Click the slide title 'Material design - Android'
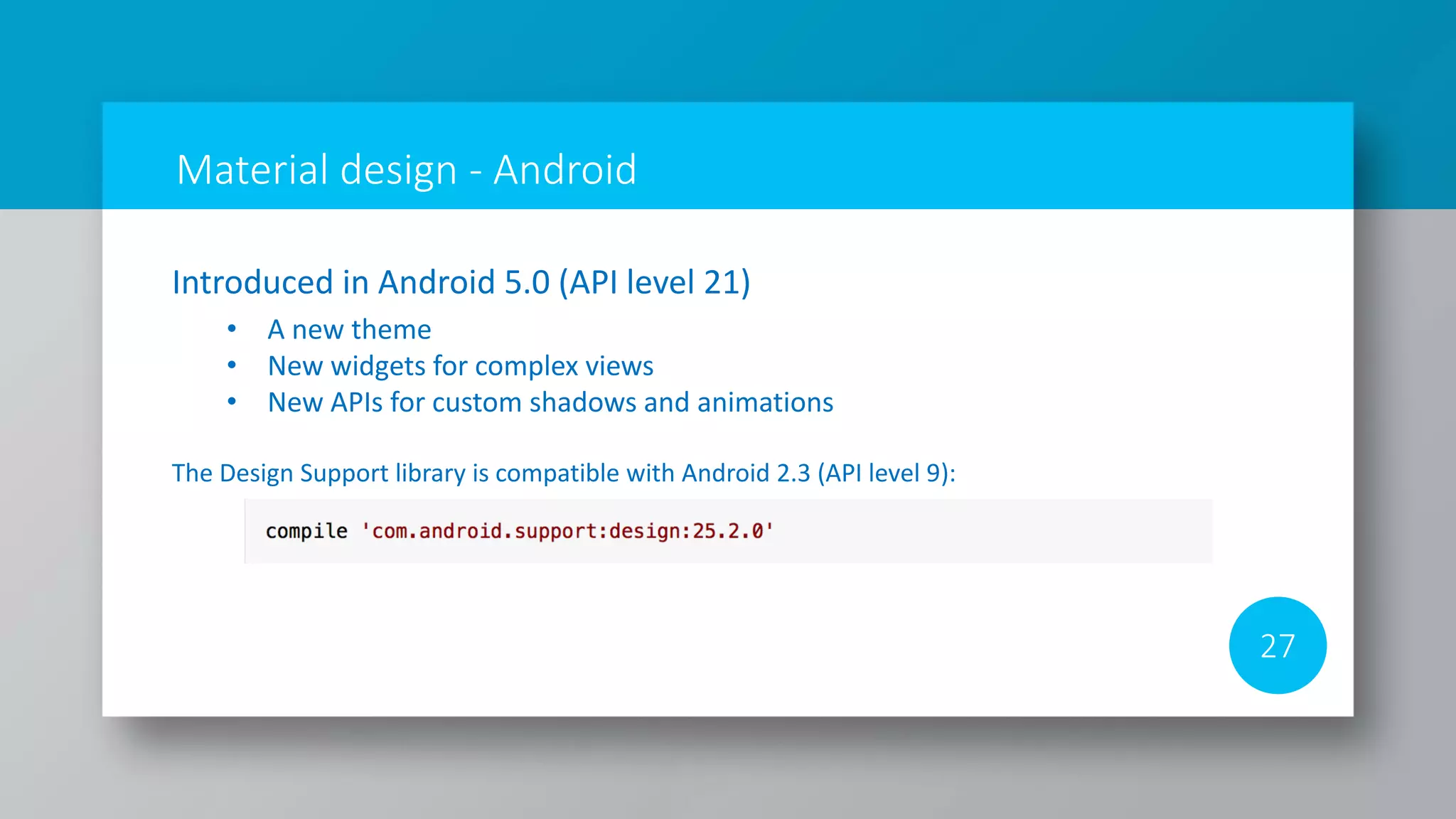This screenshot has width=1456, height=819. [x=407, y=170]
